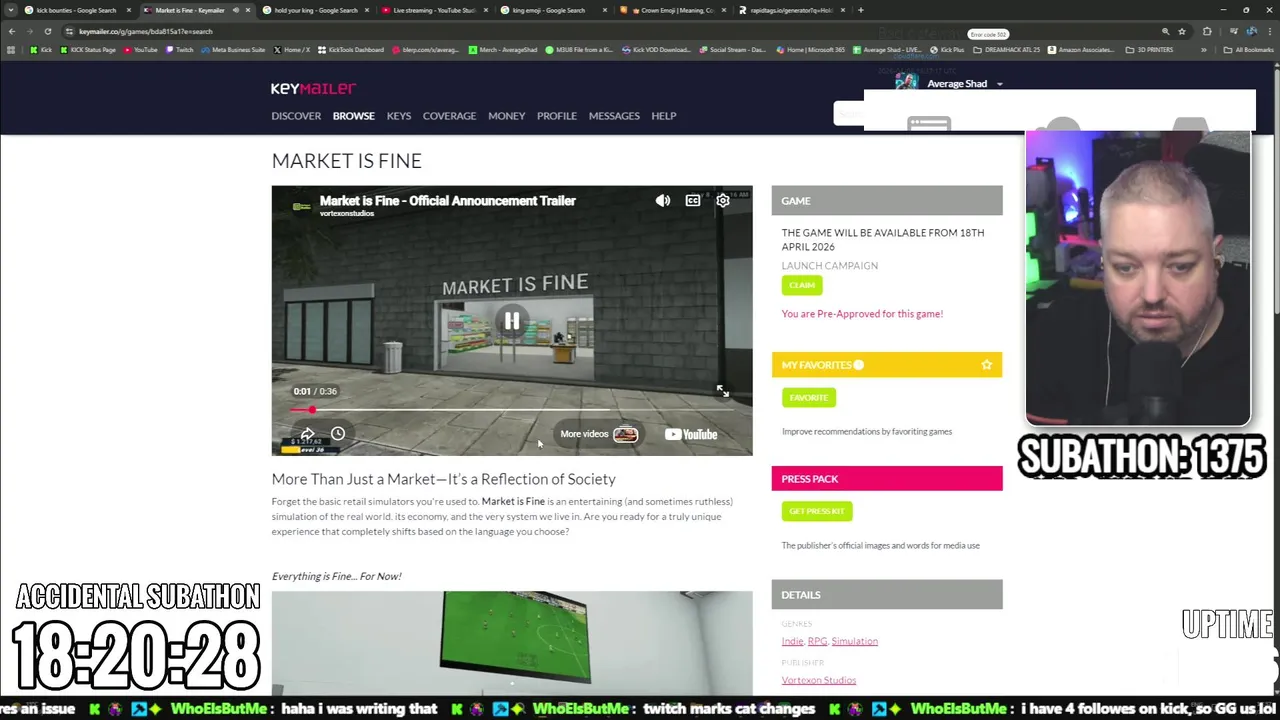Open the Meta Business Suite bookmark
Image resolution: width=1280 pixels, height=720 pixels.
click(233, 50)
